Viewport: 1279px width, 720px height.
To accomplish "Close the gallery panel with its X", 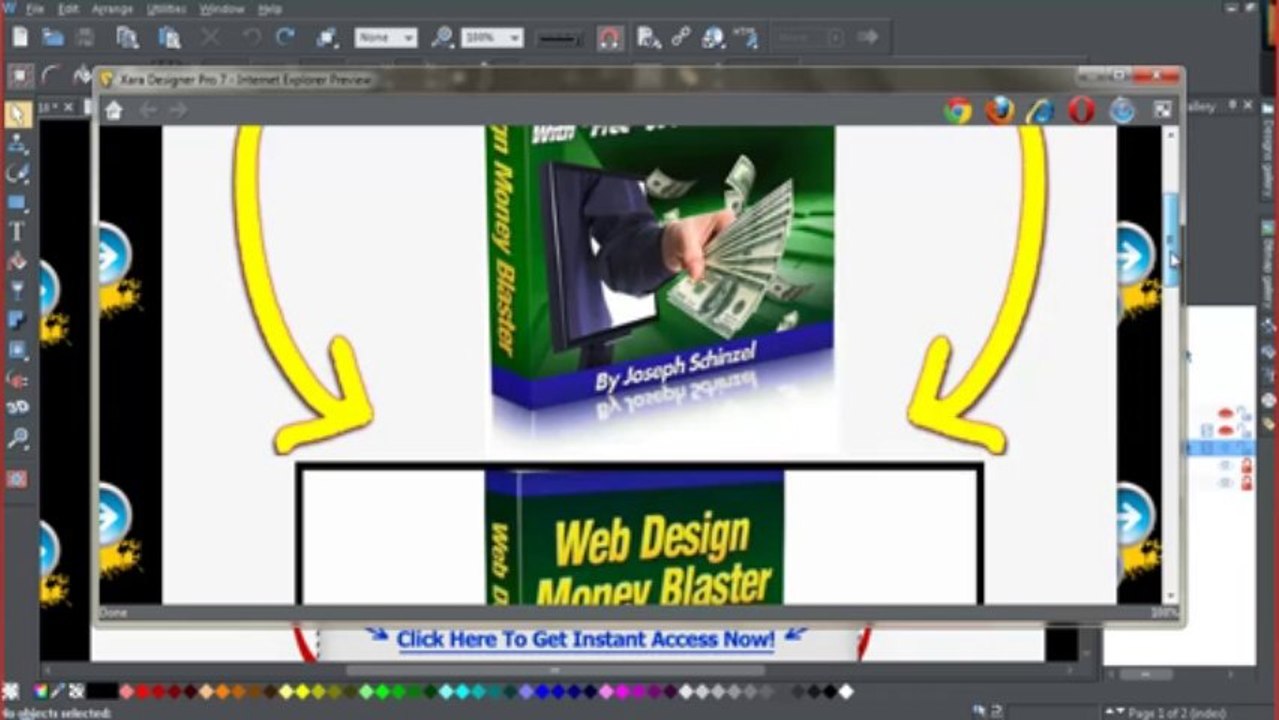I will click(x=1249, y=104).
